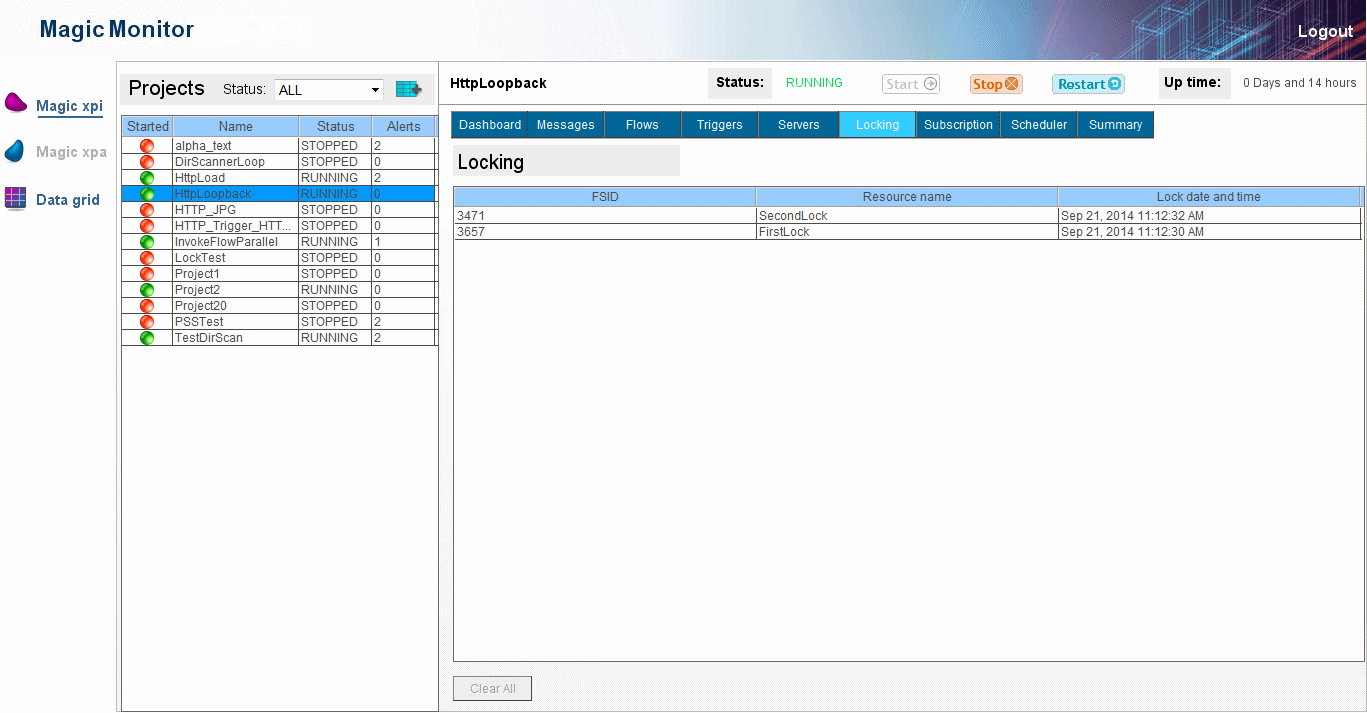Open the projects Status ALL dropdown
This screenshot has width=1367, height=713.
329,90
